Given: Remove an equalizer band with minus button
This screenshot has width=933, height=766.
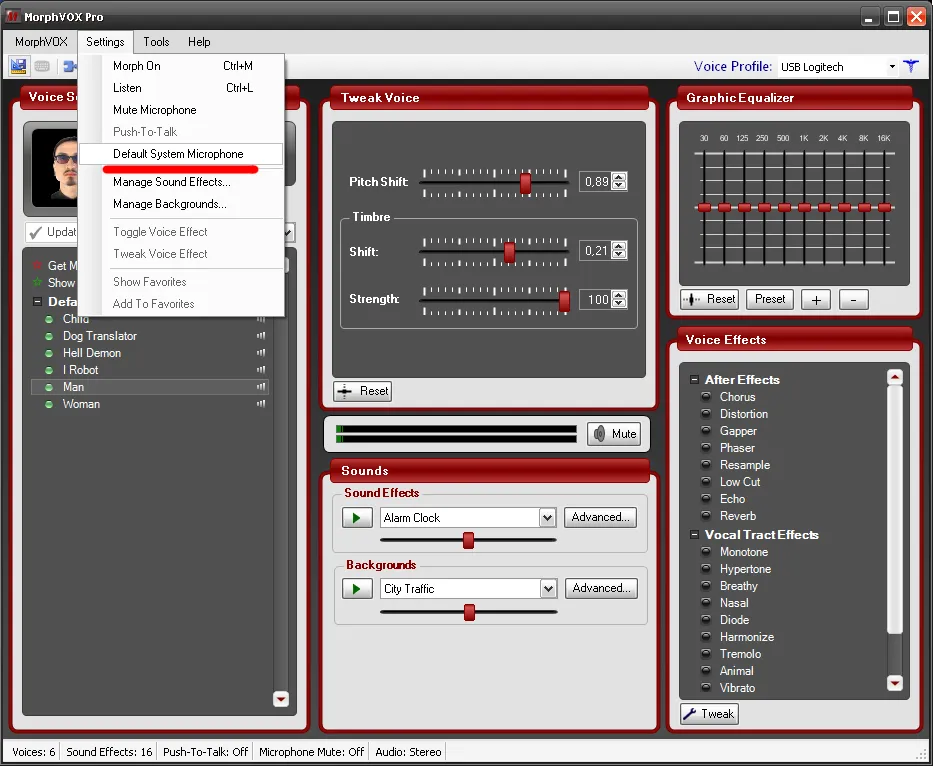Looking at the screenshot, I should click(x=853, y=300).
